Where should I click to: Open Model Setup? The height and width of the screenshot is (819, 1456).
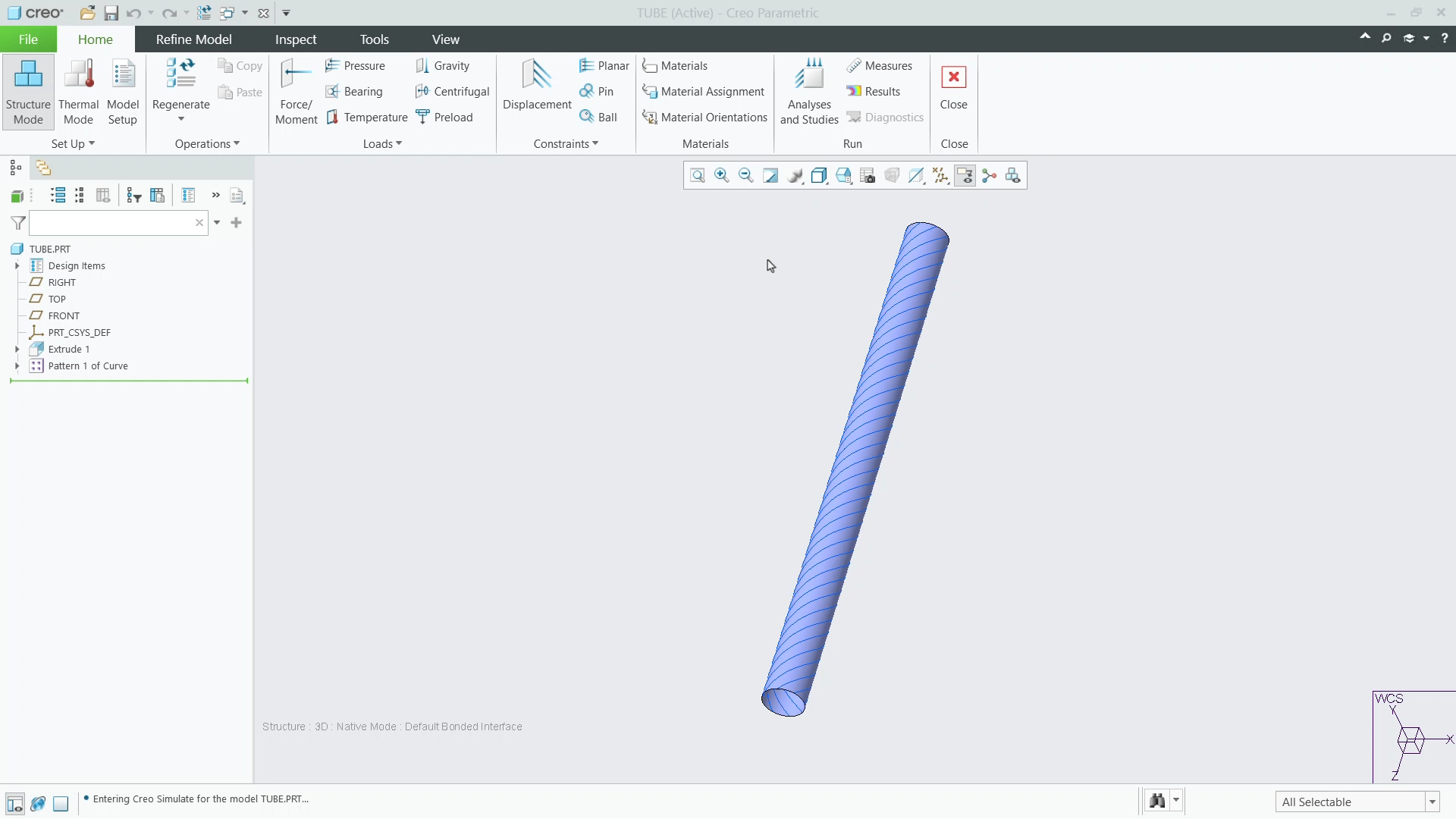123,92
